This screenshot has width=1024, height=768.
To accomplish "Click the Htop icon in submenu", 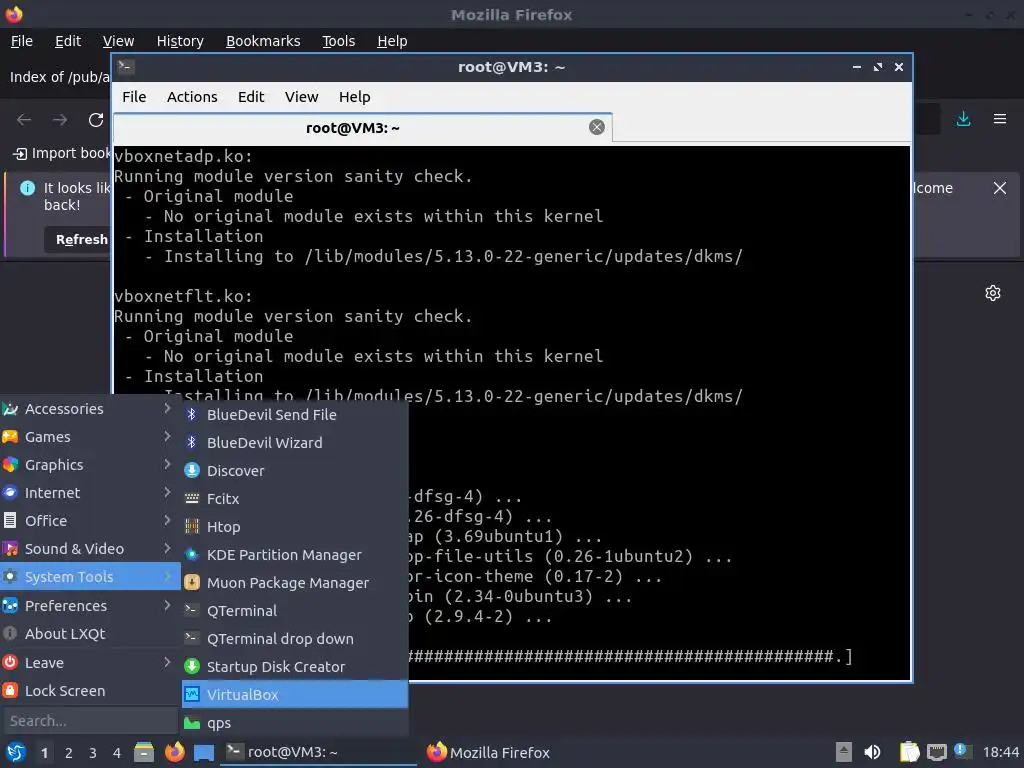I will (191, 526).
